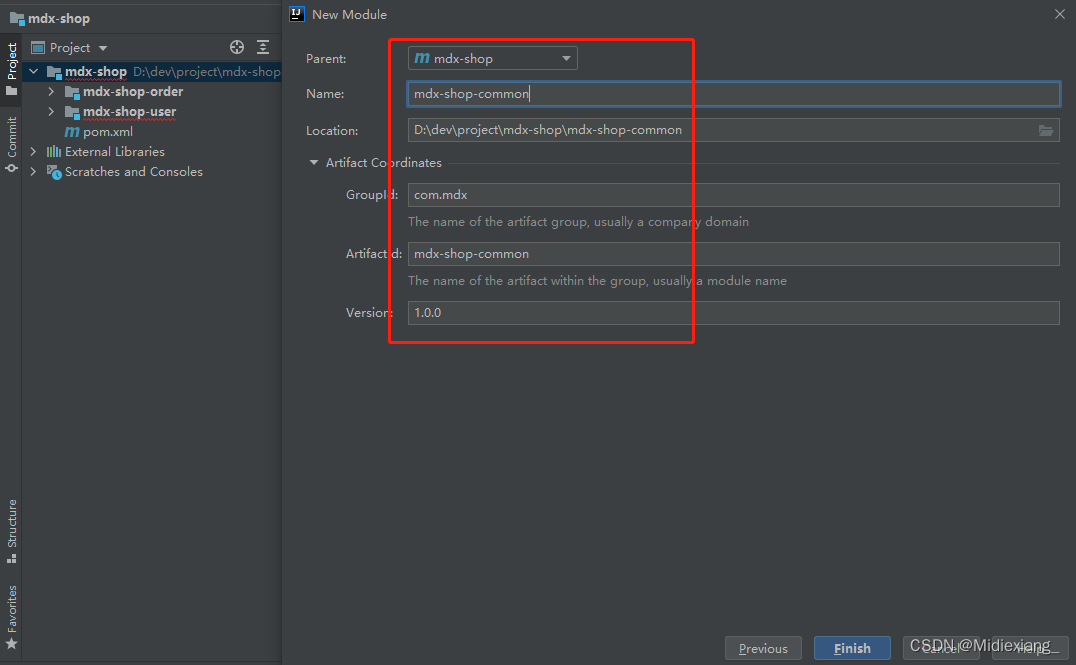The width and height of the screenshot is (1076, 665).
Task: Close the New Module dialog
Action: 1060,14
